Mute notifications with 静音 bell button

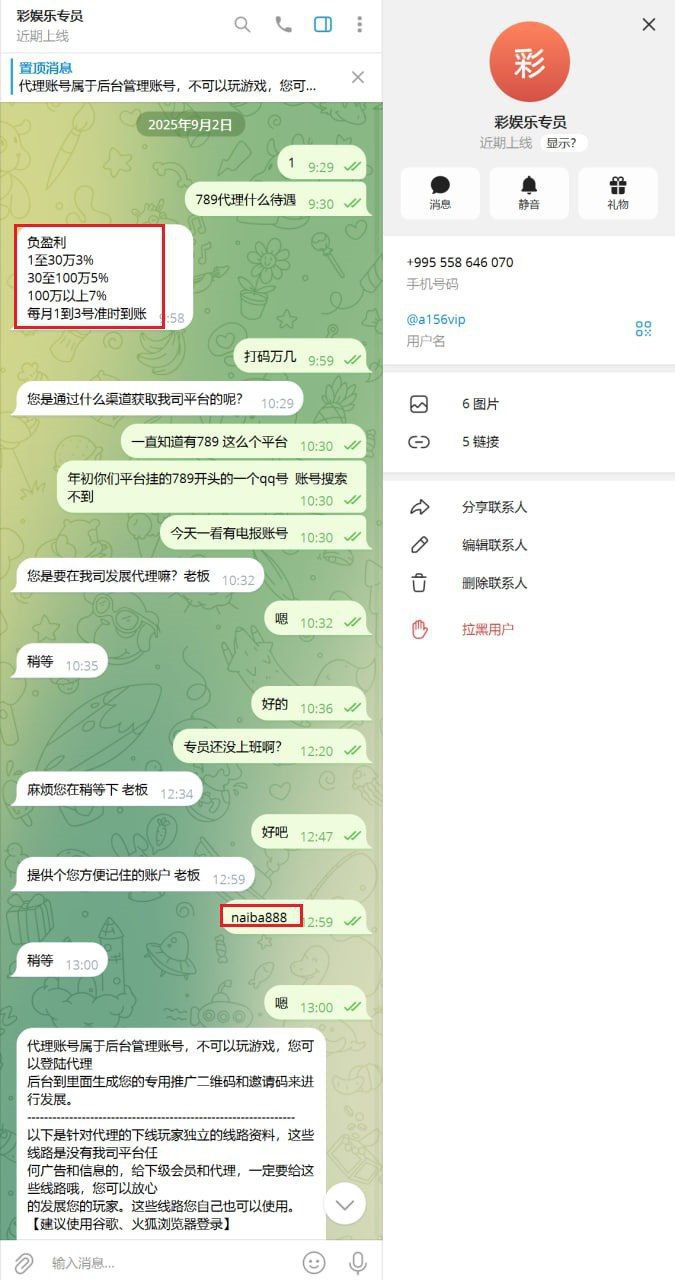pyautogui.click(x=529, y=193)
